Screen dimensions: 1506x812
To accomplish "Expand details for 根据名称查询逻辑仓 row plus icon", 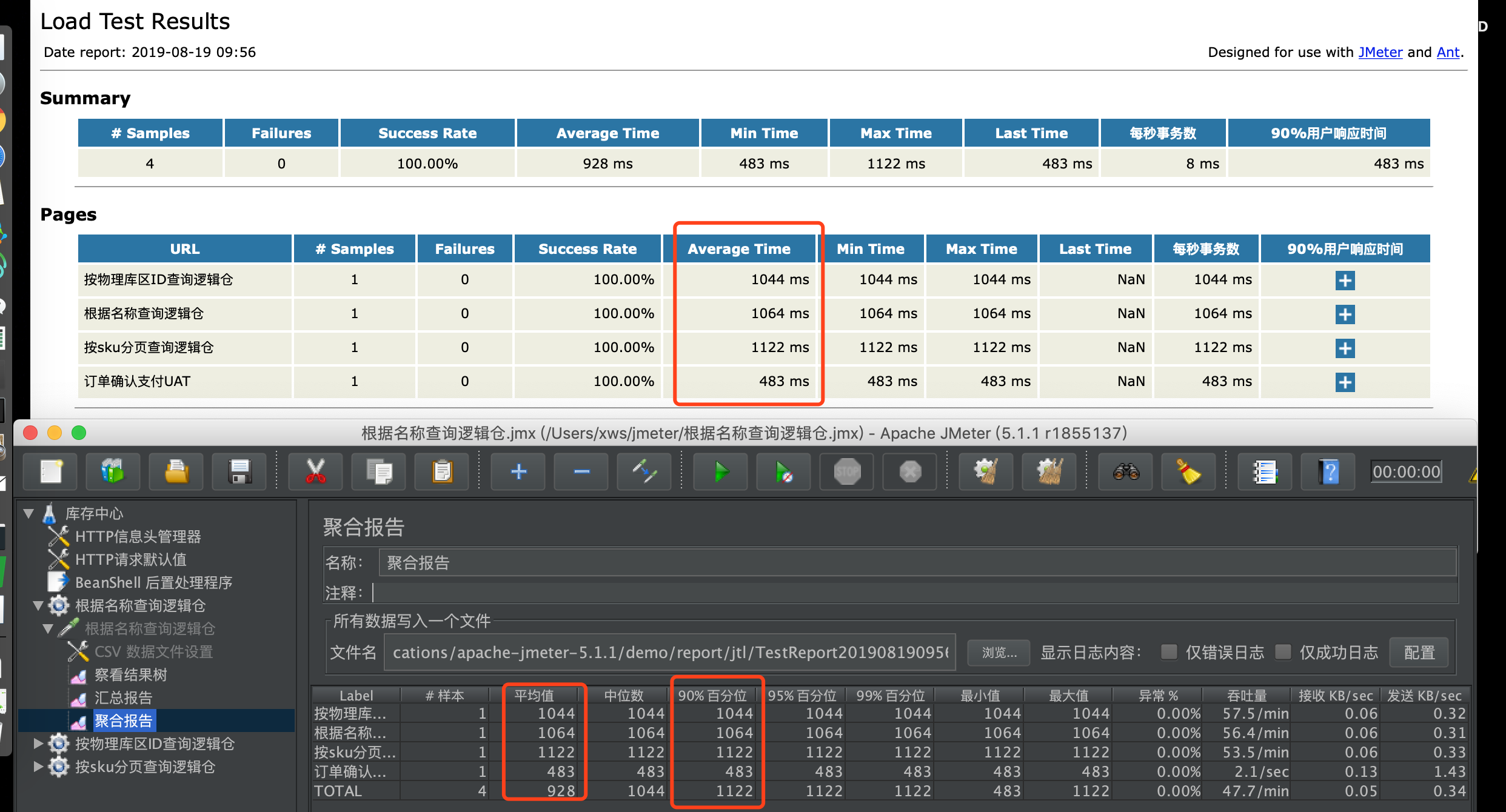I will click(x=1345, y=314).
